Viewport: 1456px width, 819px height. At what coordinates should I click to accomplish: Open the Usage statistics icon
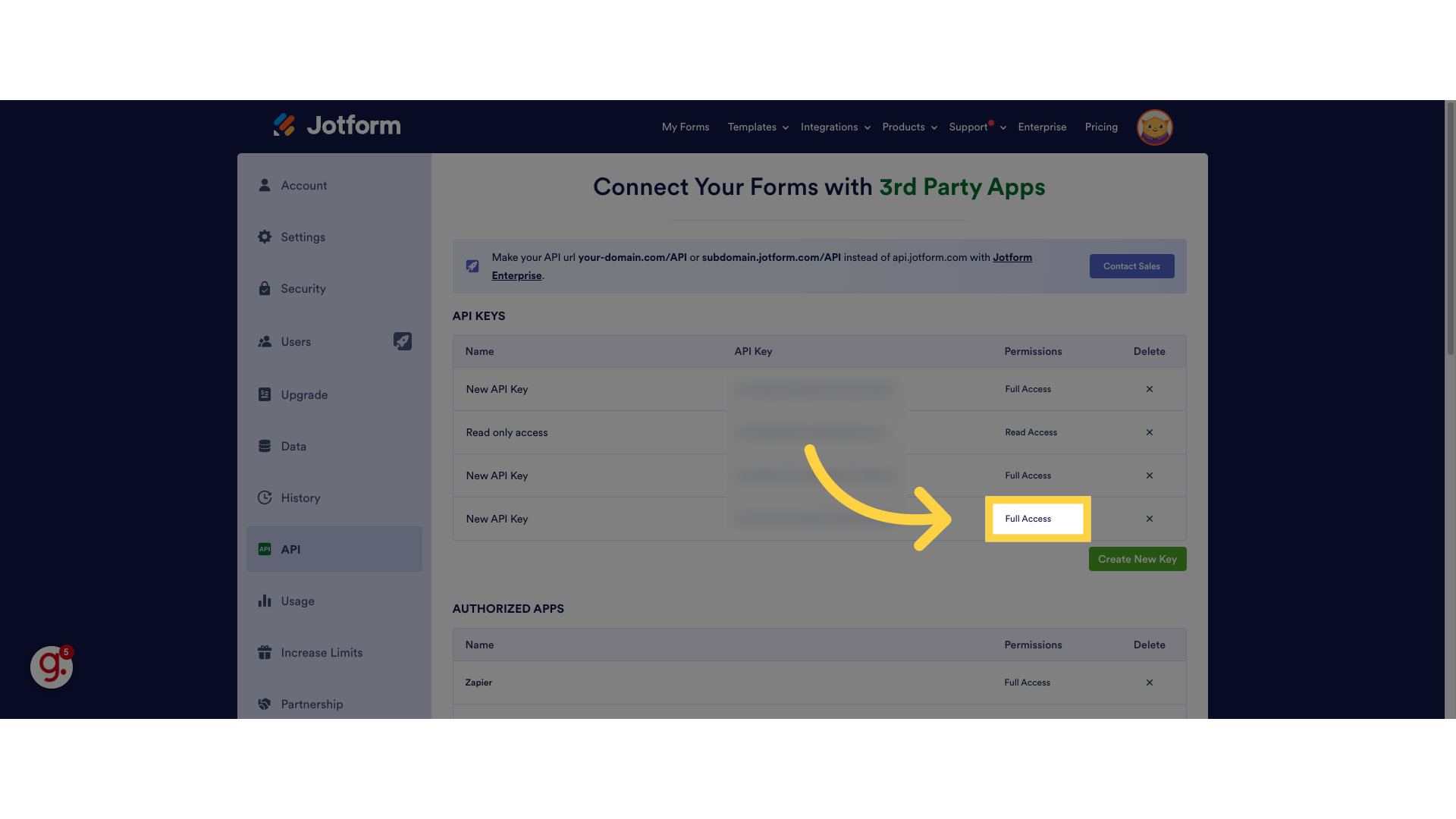click(x=264, y=601)
